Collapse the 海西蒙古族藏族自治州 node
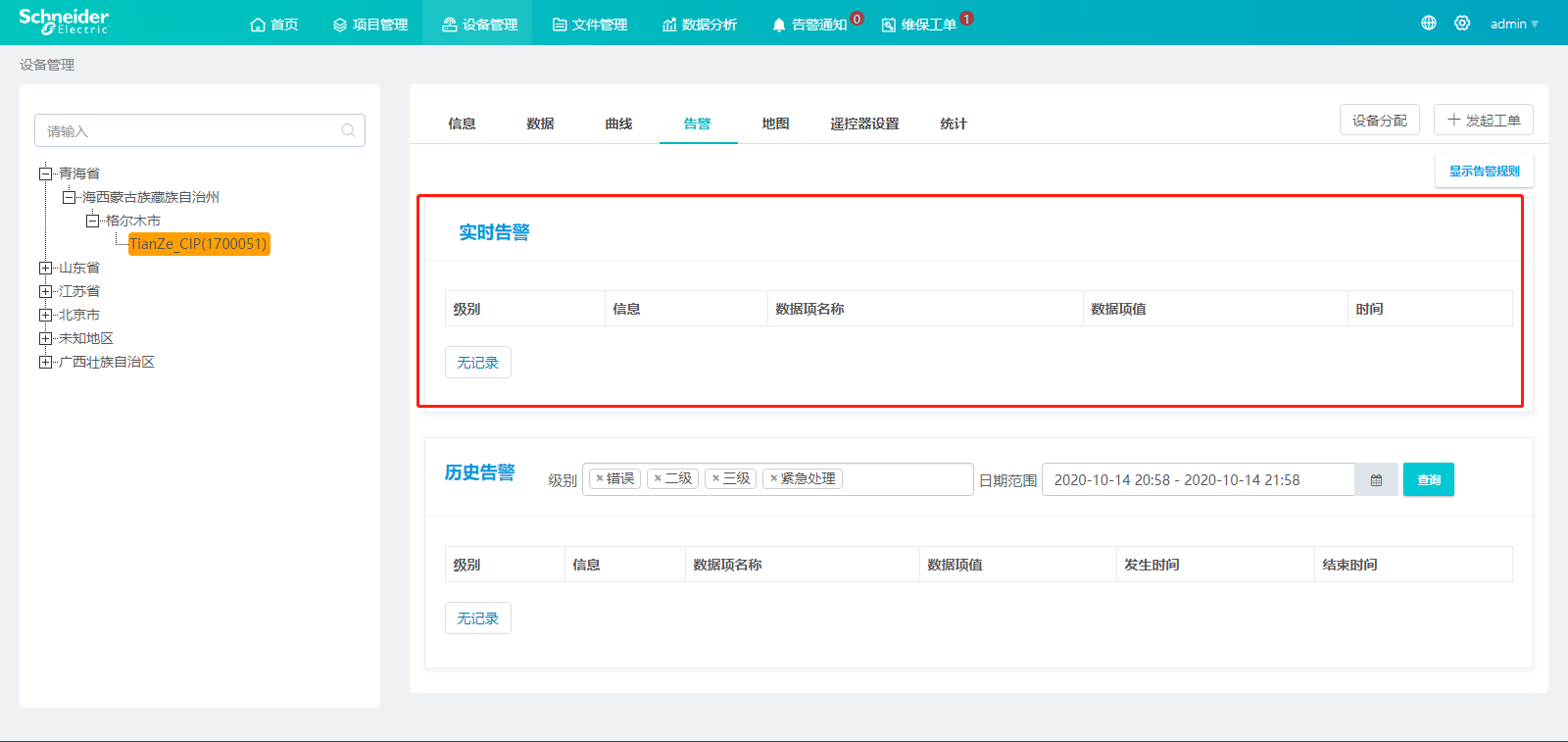Viewport: 1568px width, 742px height. click(69, 197)
